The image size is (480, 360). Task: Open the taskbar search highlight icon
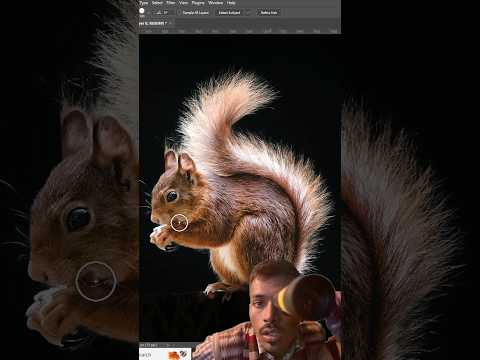178,355
